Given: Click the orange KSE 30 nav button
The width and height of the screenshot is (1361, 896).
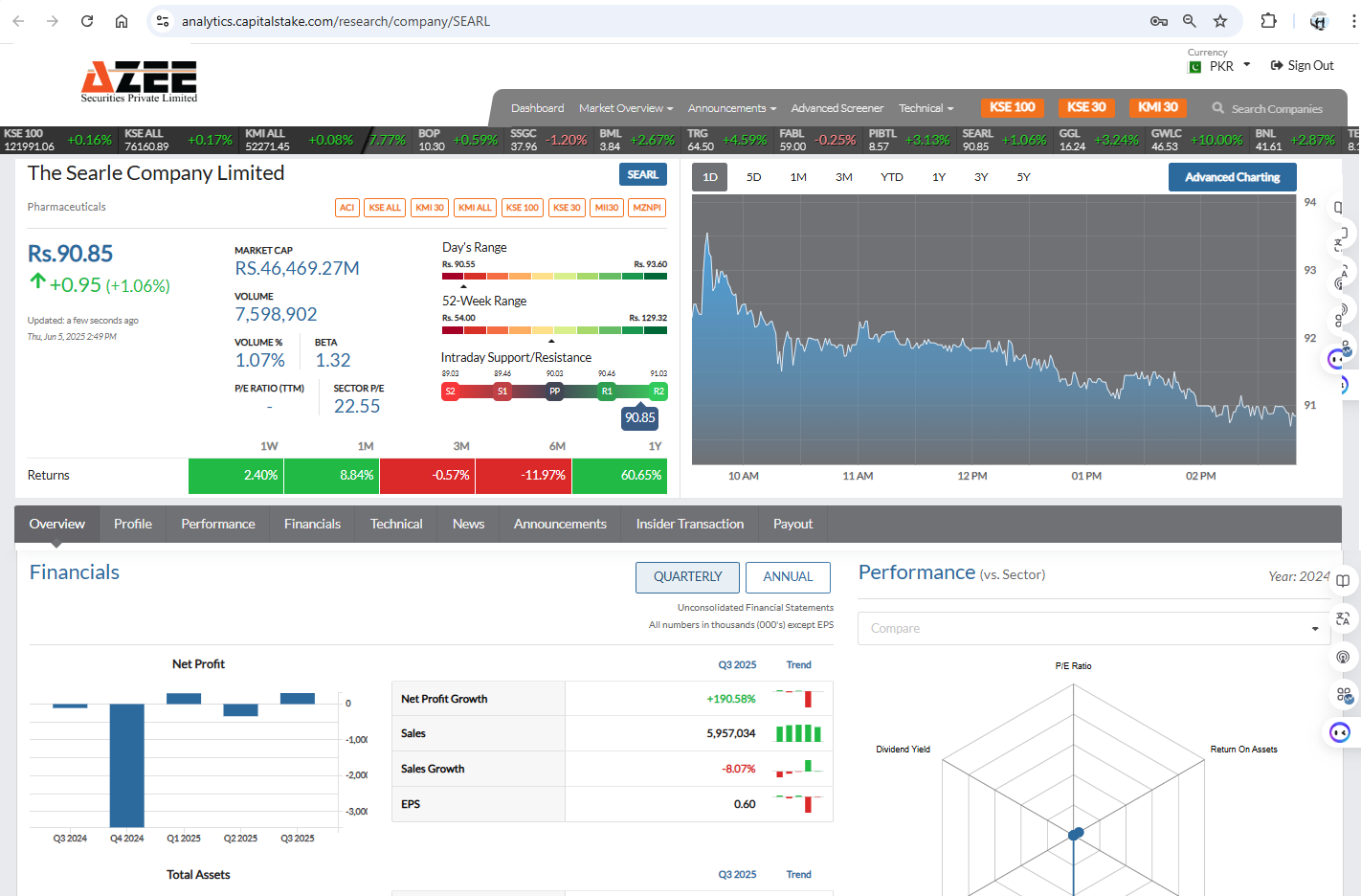Looking at the screenshot, I should [1086, 107].
